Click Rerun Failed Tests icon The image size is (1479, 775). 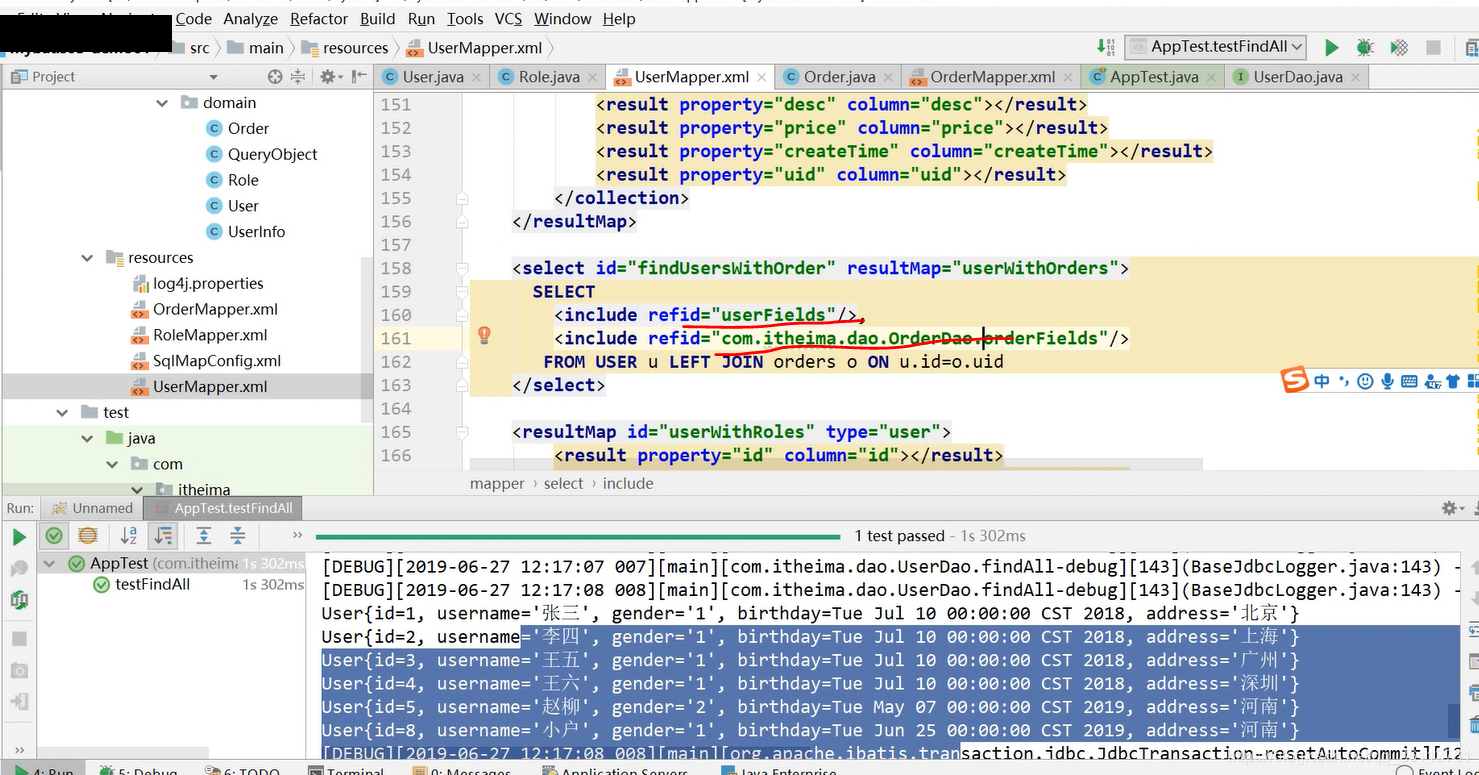coord(19,569)
